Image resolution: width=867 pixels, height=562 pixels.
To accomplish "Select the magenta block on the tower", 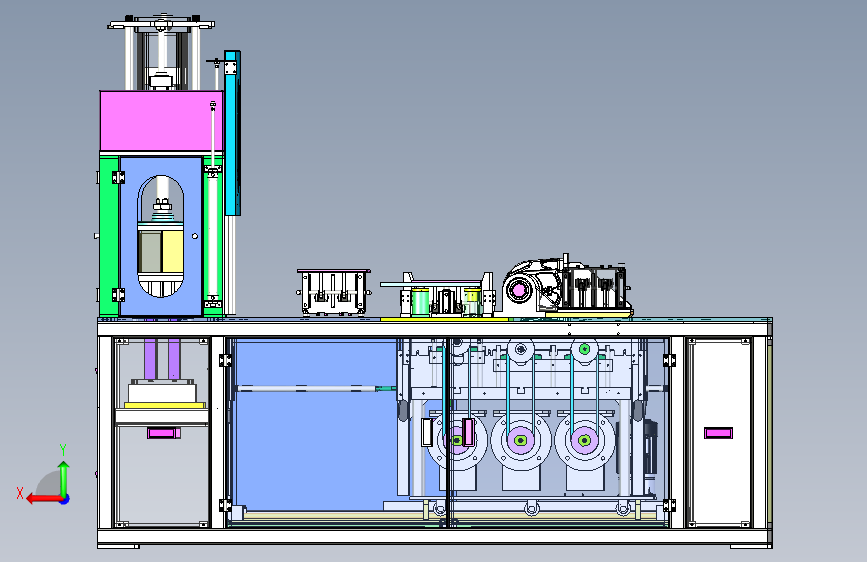I will [161, 121].
